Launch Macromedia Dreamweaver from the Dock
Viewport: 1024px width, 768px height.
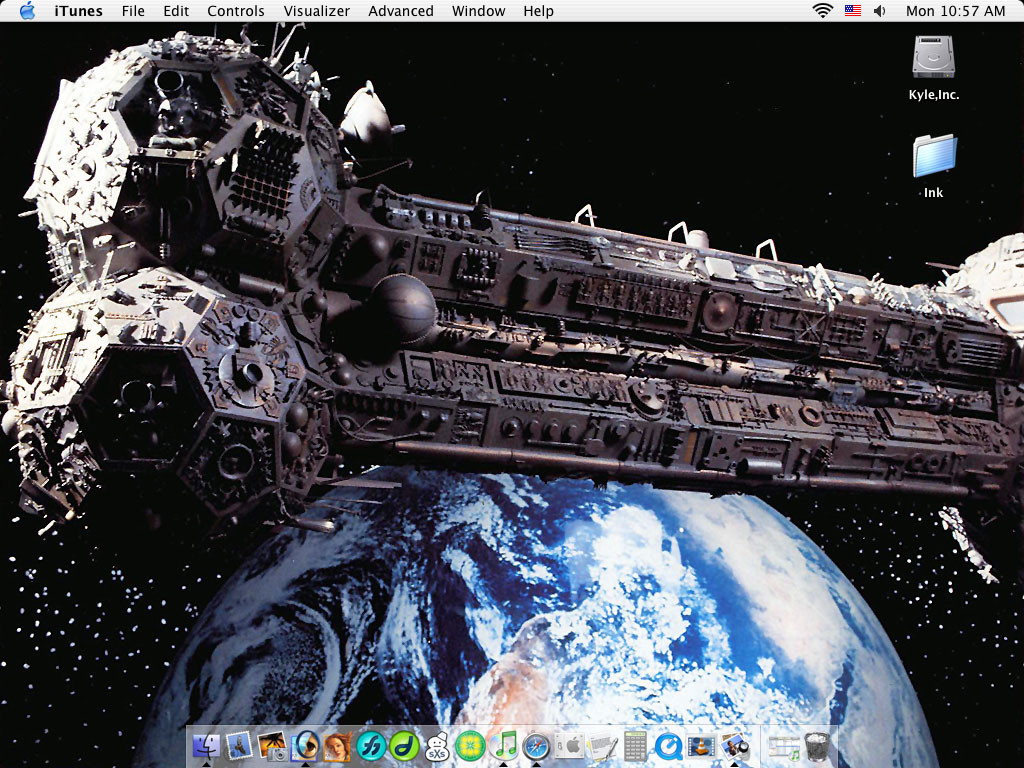tap(404, 746)
